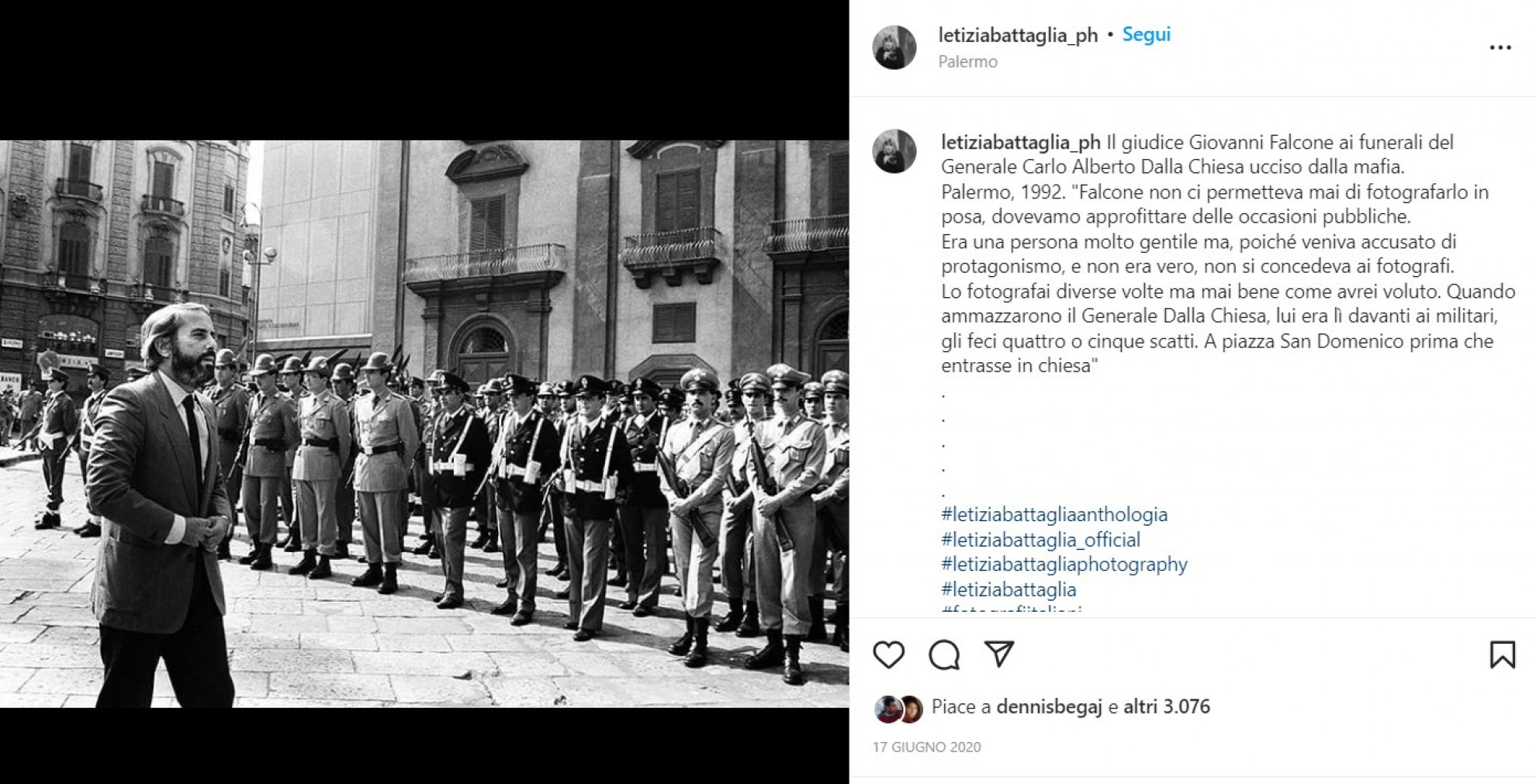Open the #letiziabattagliaanthologia hashtag
This screenshot has width=1536, height=784.
point(1054,514)
